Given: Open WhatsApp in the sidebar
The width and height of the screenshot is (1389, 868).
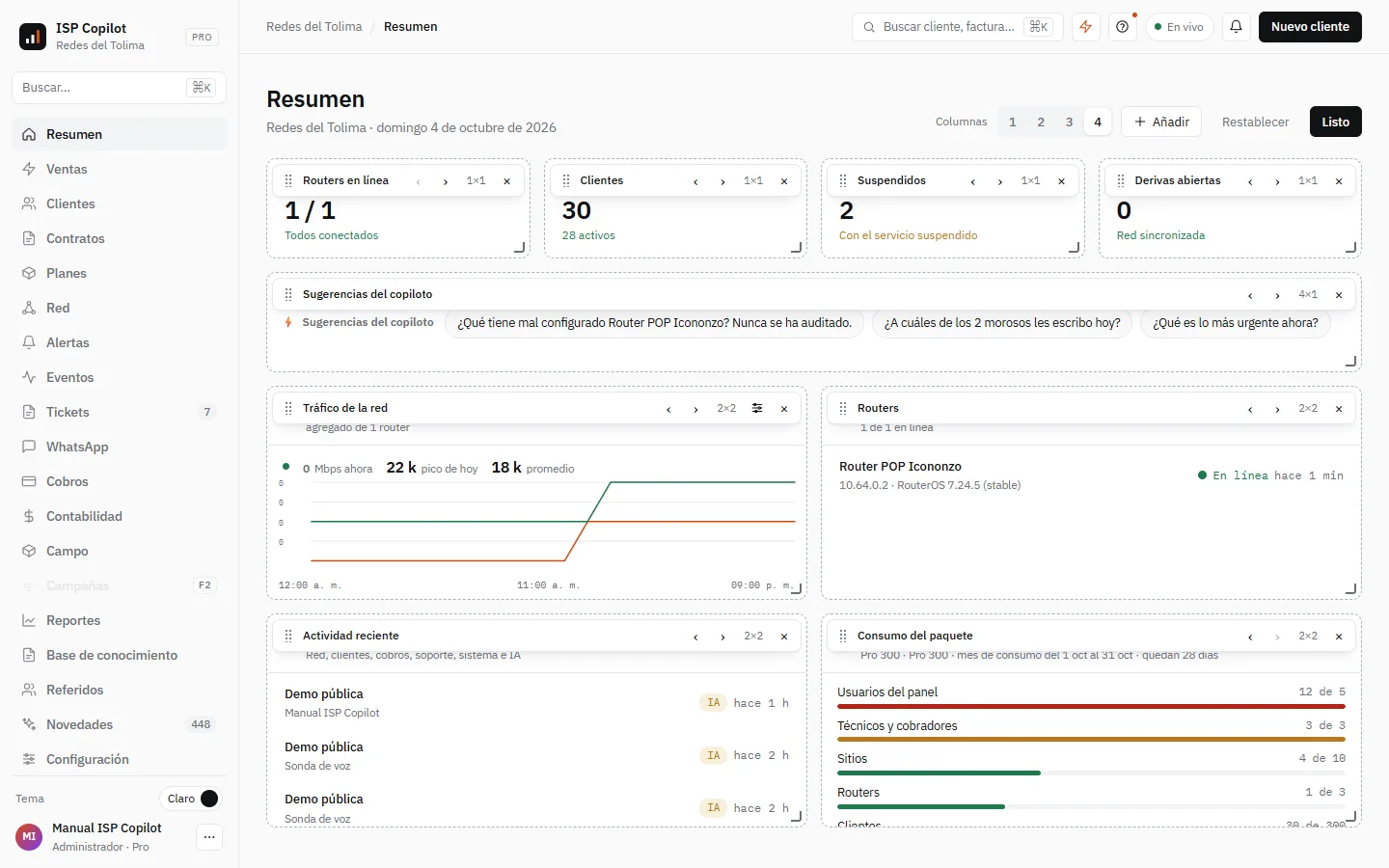Looking at the screenshot, I should click(120, 448).
